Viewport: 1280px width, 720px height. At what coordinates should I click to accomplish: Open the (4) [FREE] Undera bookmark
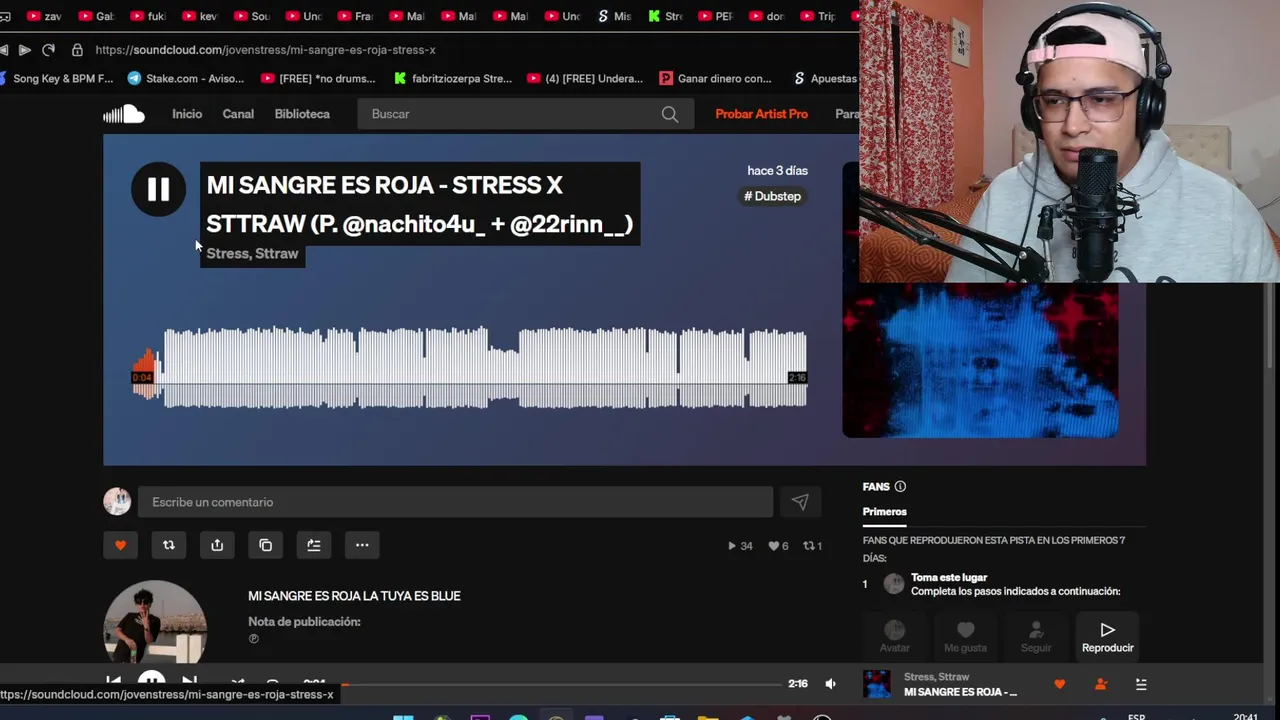tap(585, 78)
